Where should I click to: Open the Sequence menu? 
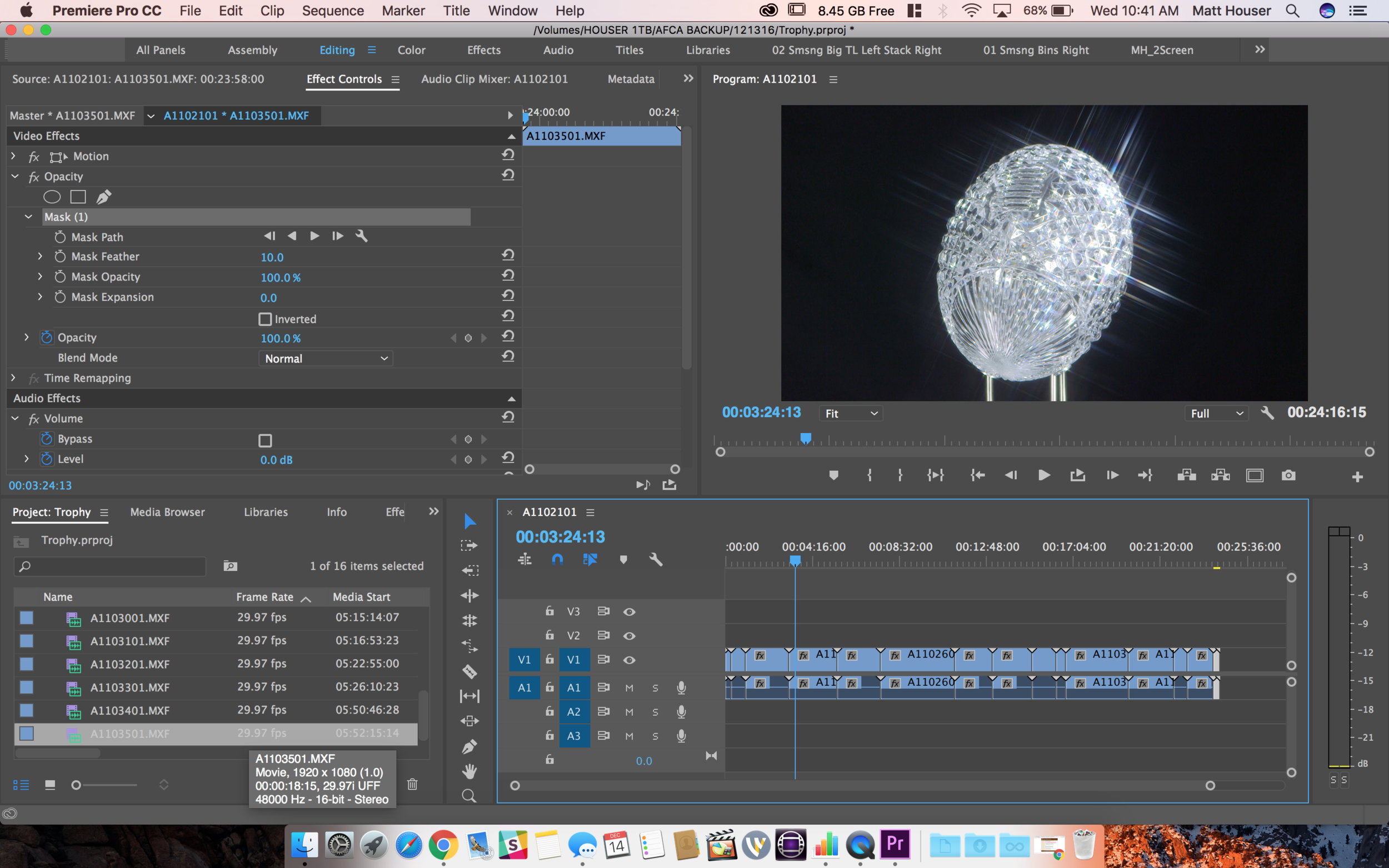coord(332,11)
